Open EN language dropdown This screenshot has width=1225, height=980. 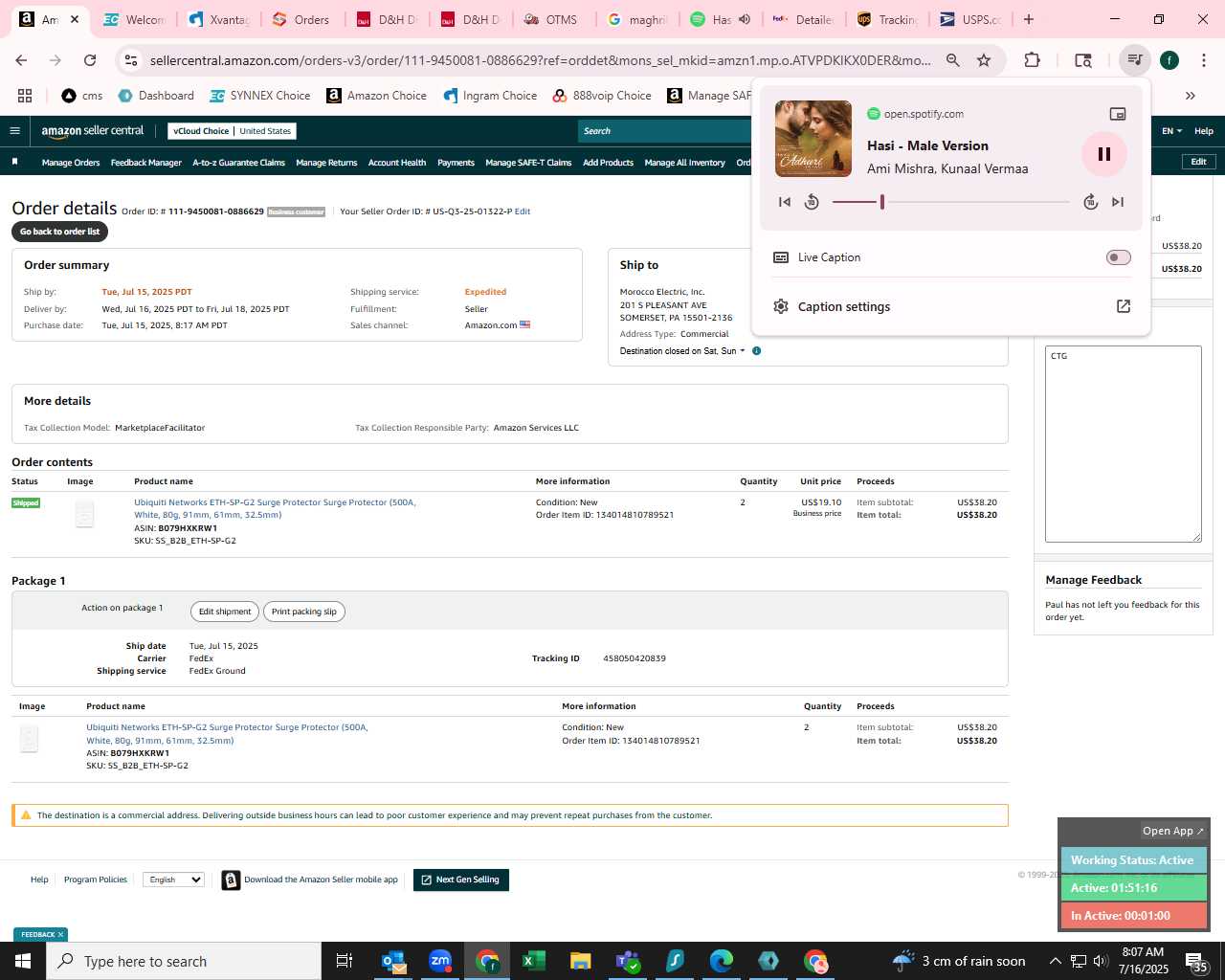[x=1171, y=131]
